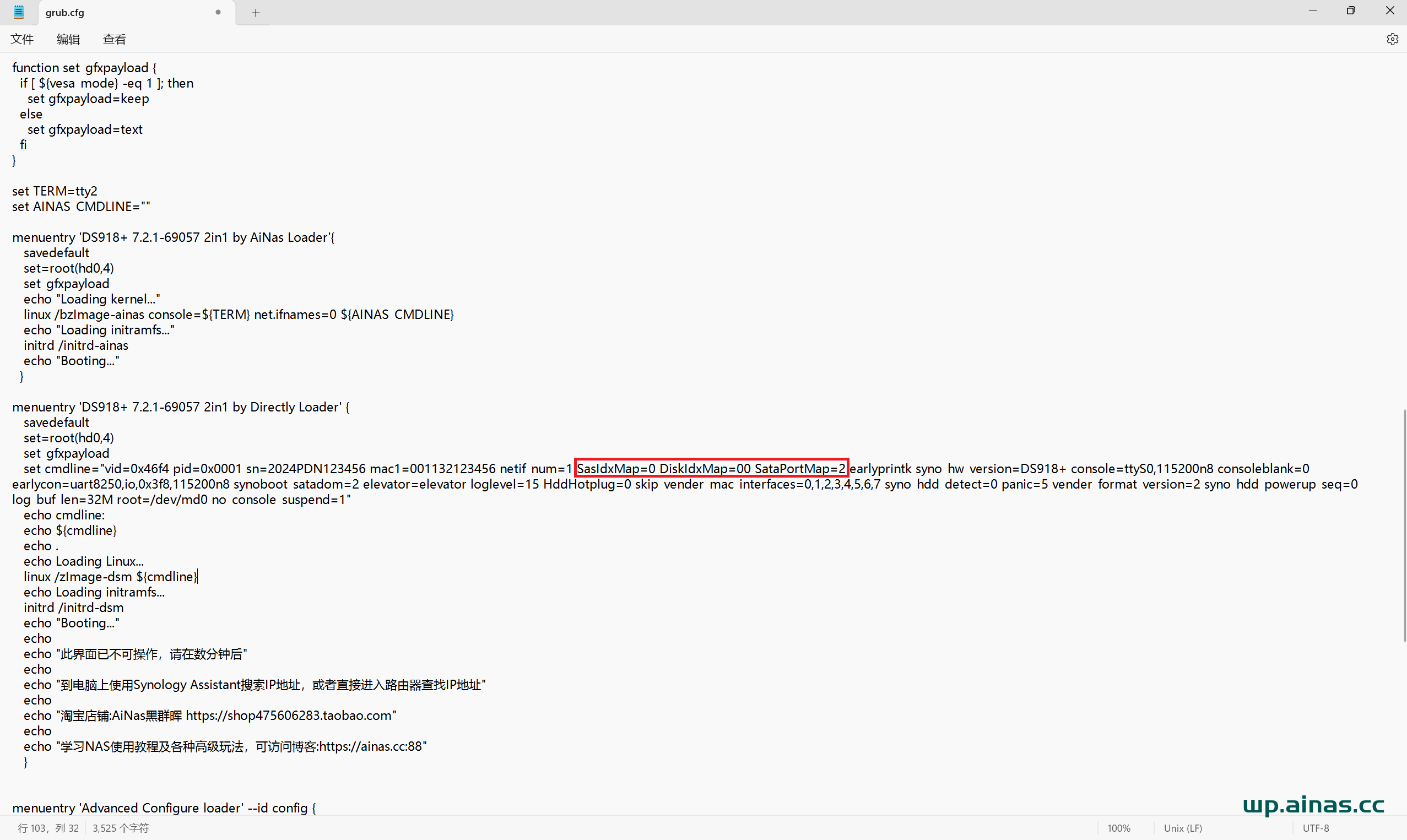The height and width of the screenshot is (840, 1407).
Task: Click the line 'function set gfxpayload {'
Action: (x=84, y=68)
